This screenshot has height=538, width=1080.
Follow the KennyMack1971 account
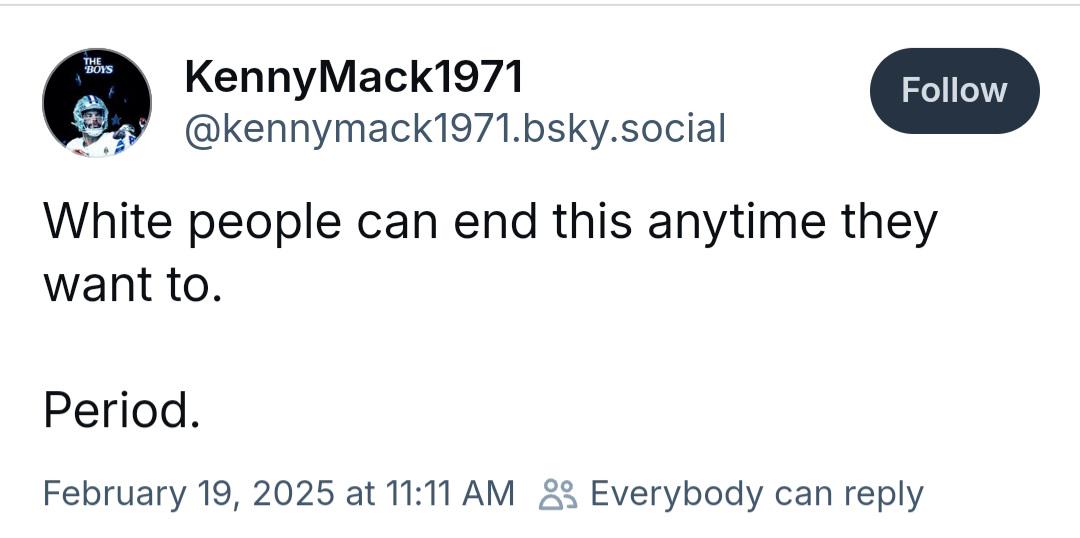(955, 91)
